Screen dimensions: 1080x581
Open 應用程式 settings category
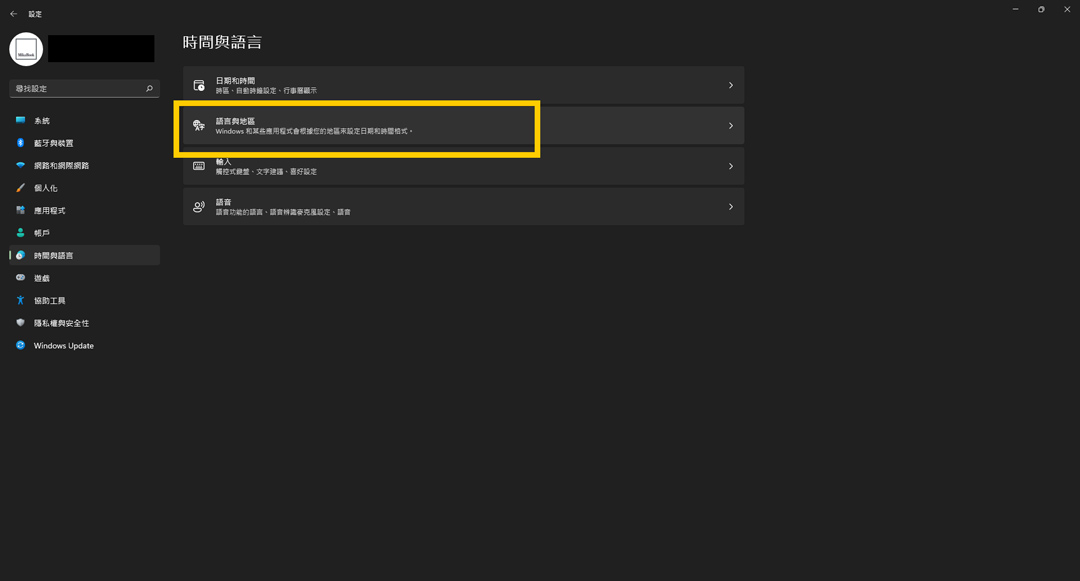click(x=50, y=211)
